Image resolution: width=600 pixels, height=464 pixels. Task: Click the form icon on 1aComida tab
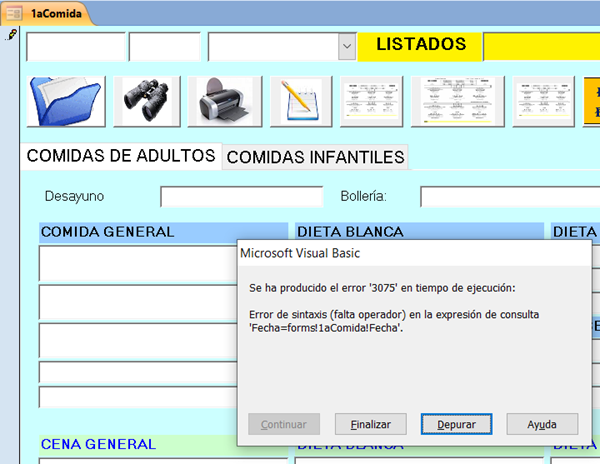pyautogui.click(x=14, y=14)
